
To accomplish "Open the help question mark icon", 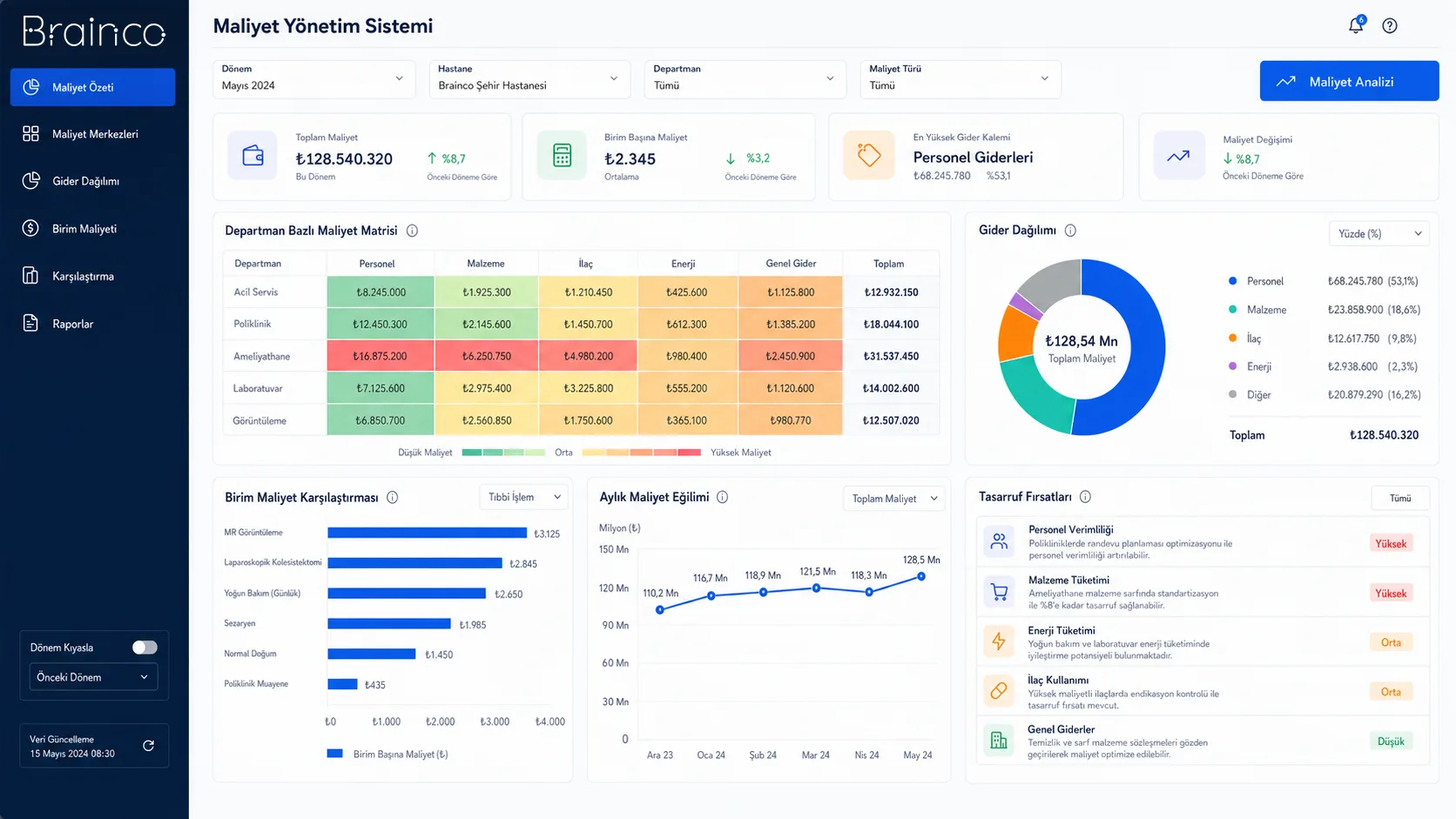I will 1390,25.
